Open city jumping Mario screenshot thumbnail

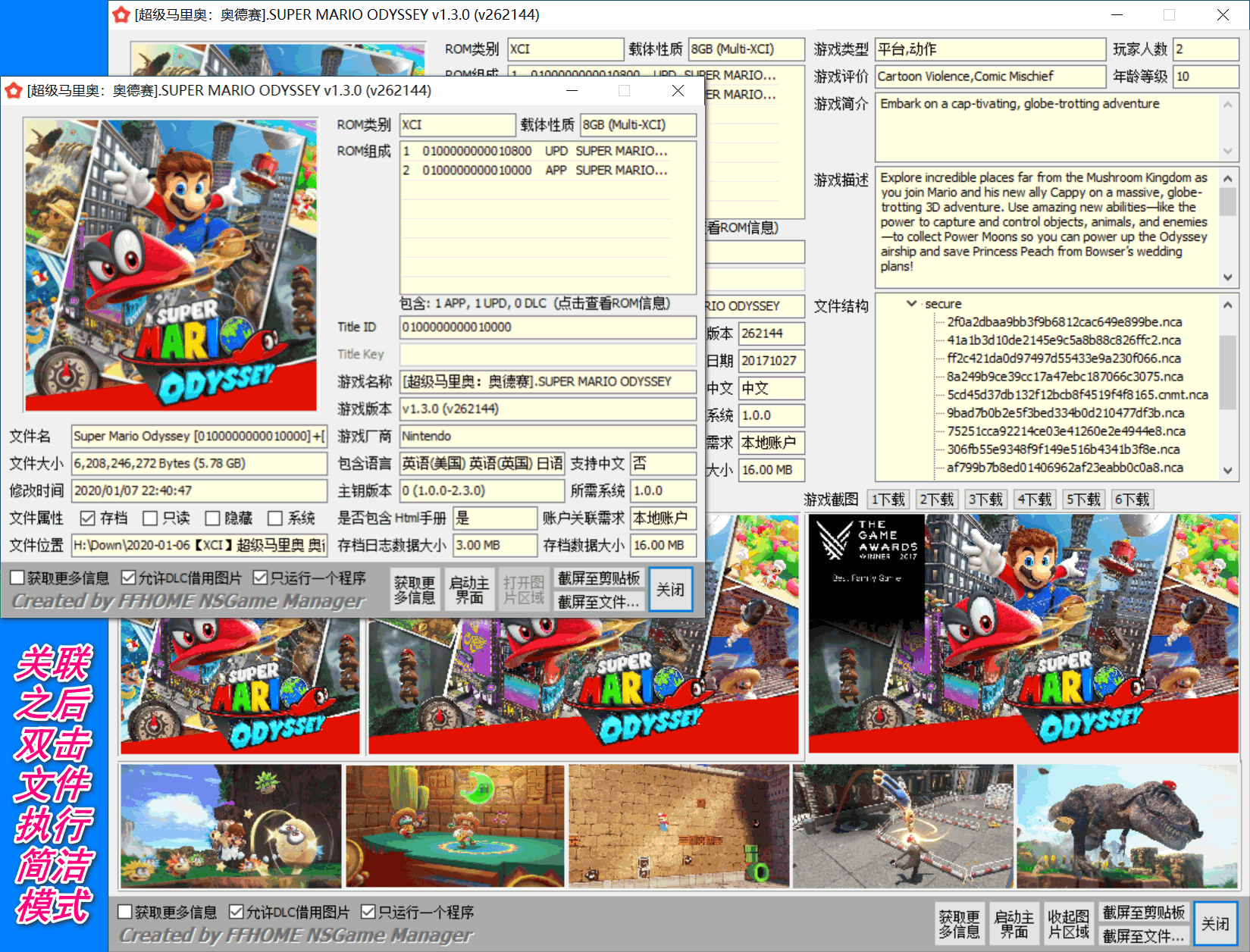click(903, 826)
